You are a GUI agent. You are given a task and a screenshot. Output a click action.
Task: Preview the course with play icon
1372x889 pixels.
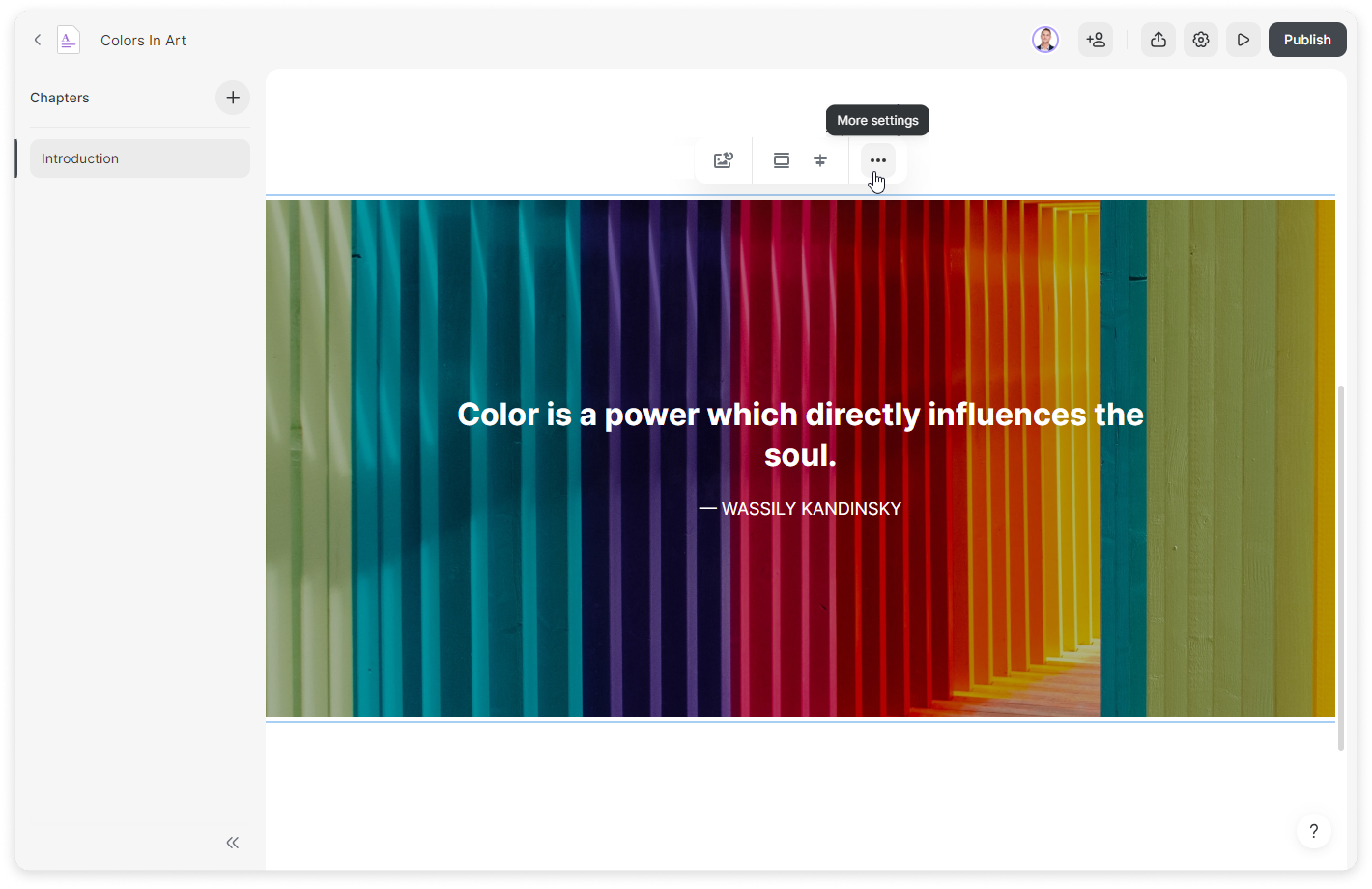tap(1243, 40)
